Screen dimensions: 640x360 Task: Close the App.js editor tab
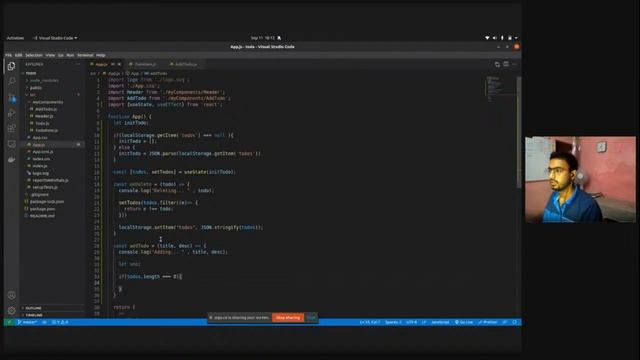click(119, 64)
